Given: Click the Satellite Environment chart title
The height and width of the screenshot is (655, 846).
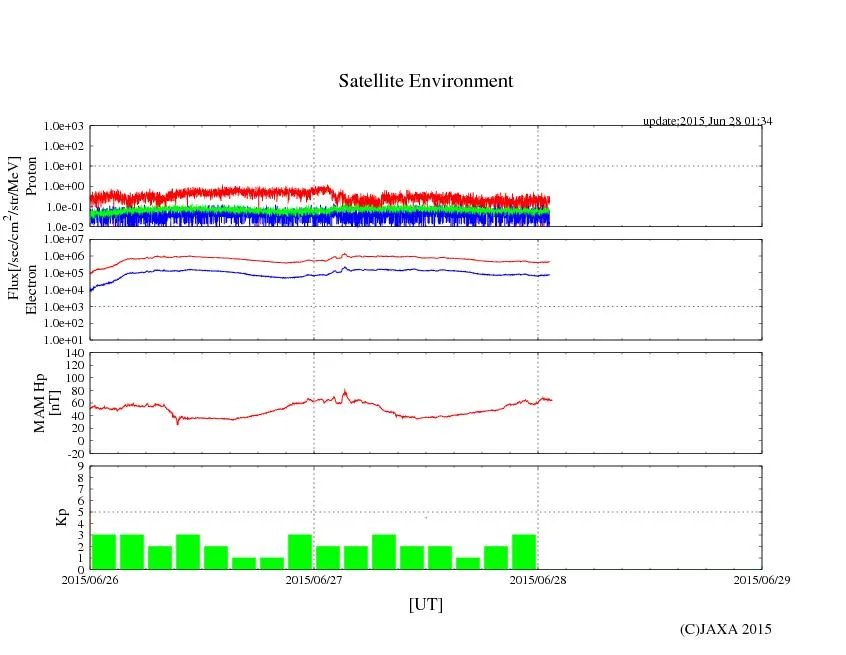Looking at the screenshot, I should (426, 81).
